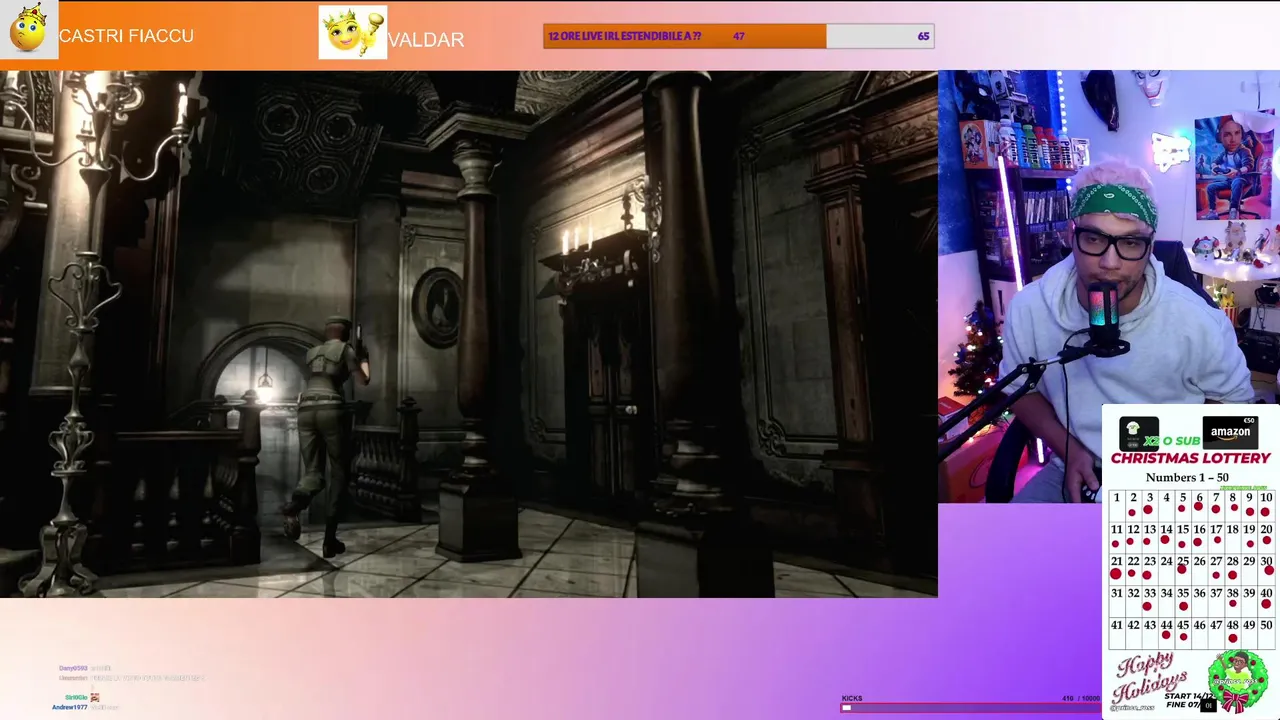Click the 410 / 10000 kicks counter

(1080, 698)
